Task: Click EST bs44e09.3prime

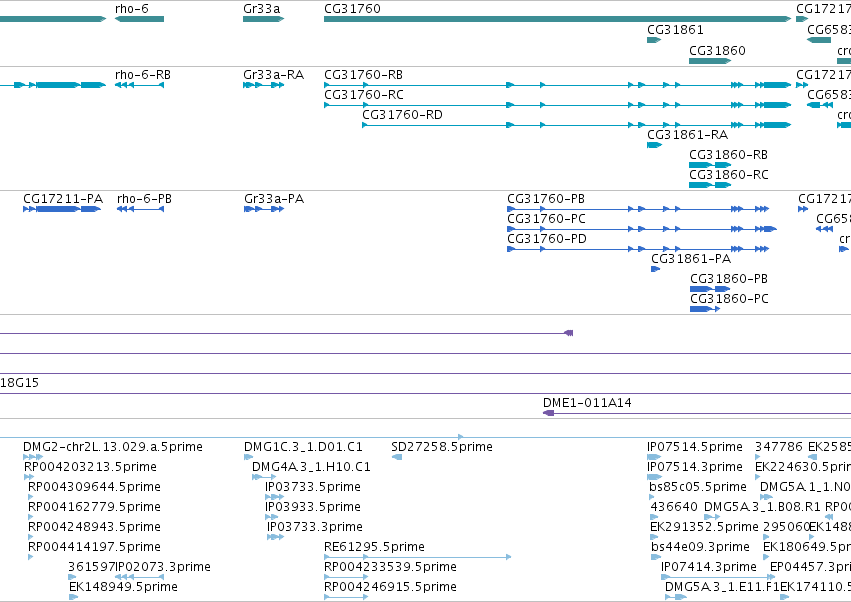Action: (656, 557)
